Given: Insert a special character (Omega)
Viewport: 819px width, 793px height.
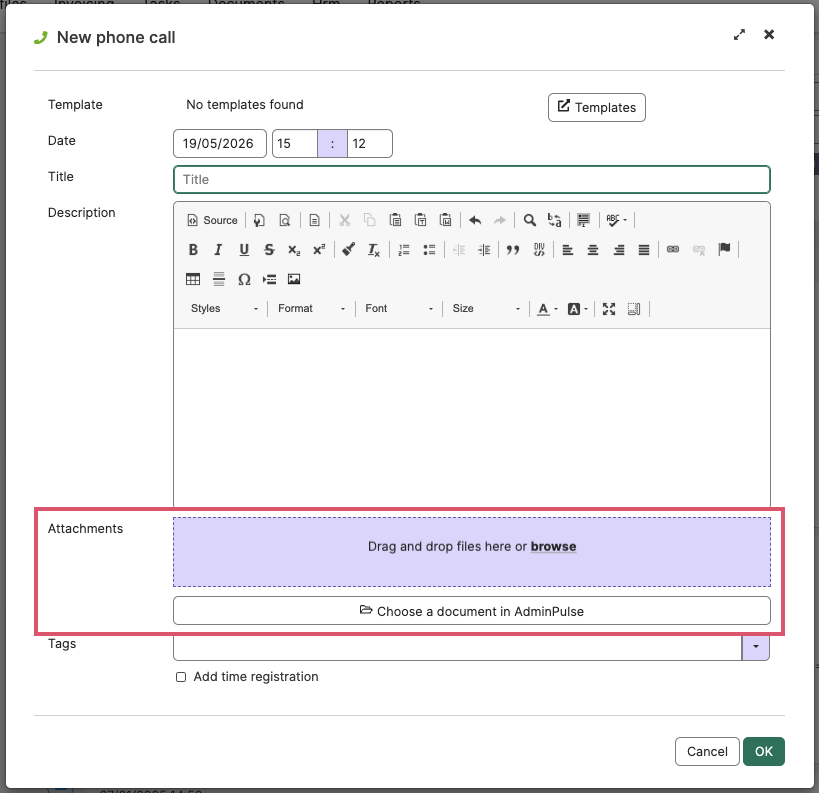Looking at the screenshot, I should click(244, 279).
